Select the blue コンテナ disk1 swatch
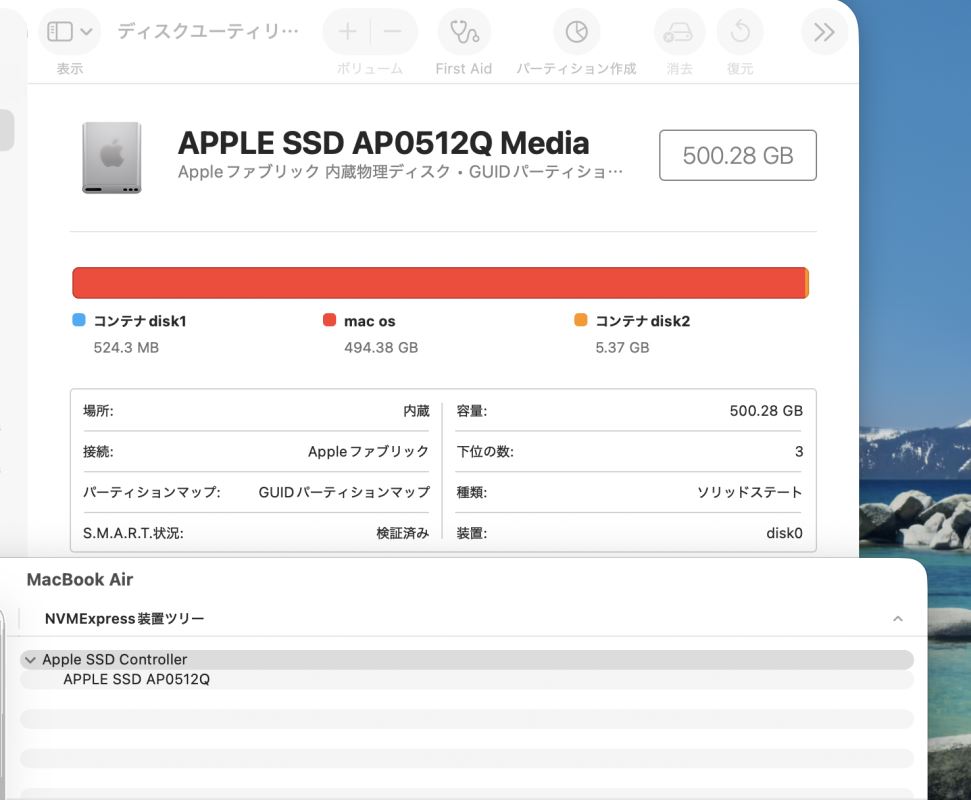This screenshot has width=971, height=800. [79, 321]
